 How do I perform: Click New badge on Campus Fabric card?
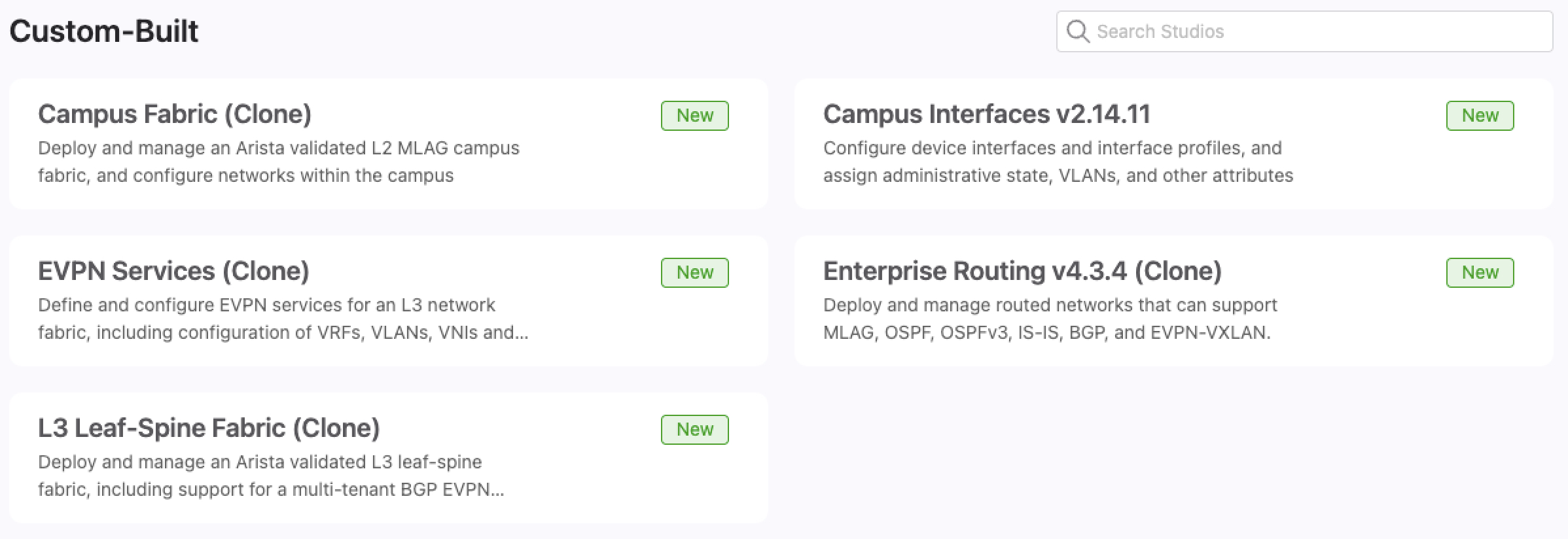[694, 116]
